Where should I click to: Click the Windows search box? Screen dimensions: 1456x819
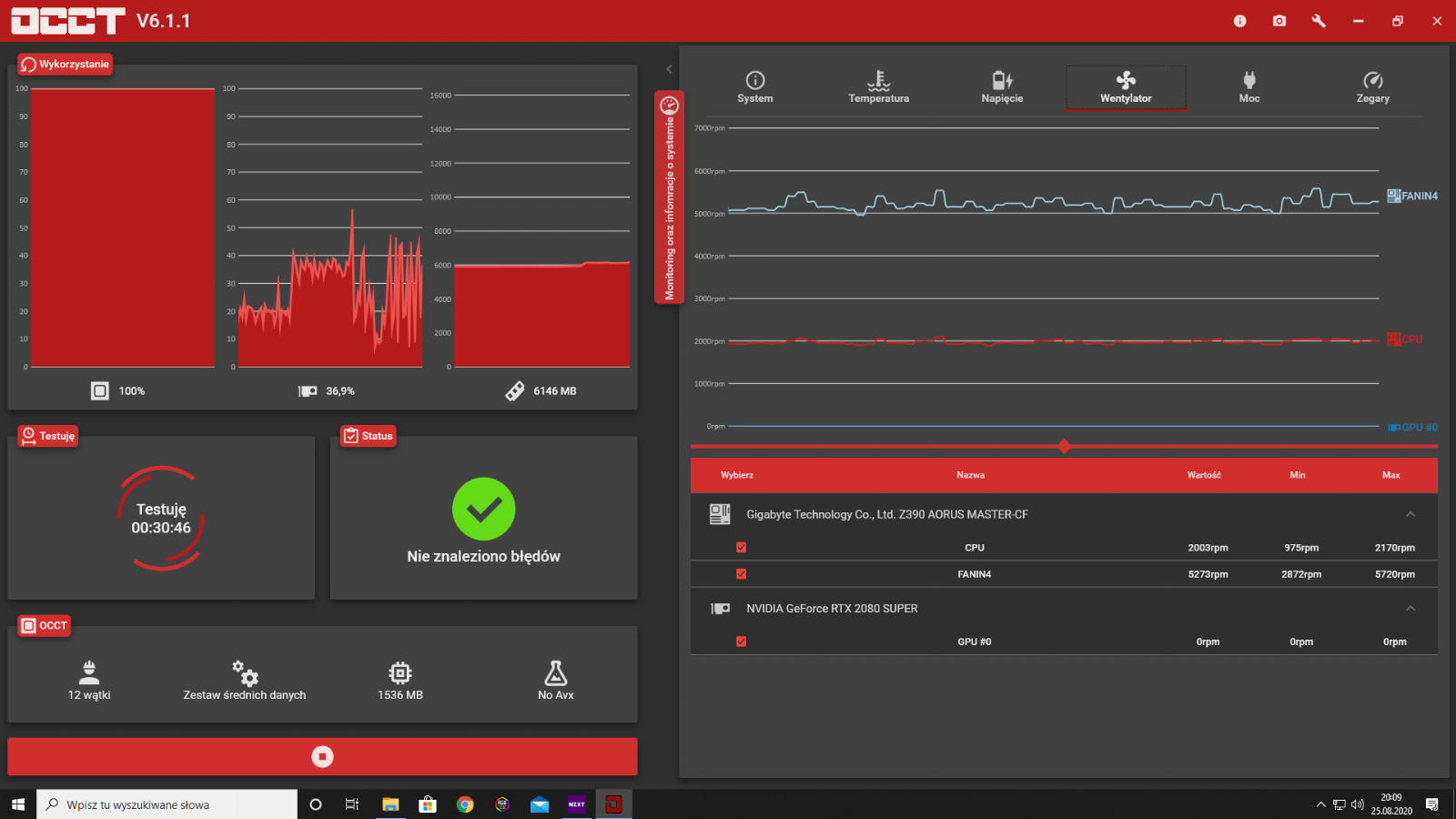point(167,804)
